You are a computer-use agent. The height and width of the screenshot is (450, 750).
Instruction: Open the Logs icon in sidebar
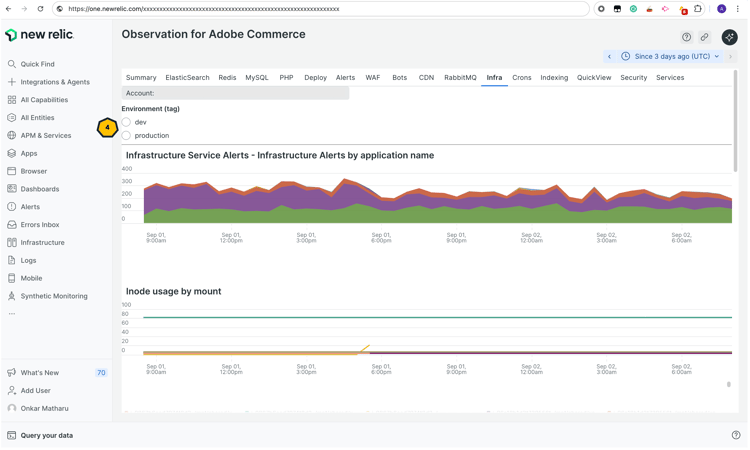pos(12,260)
